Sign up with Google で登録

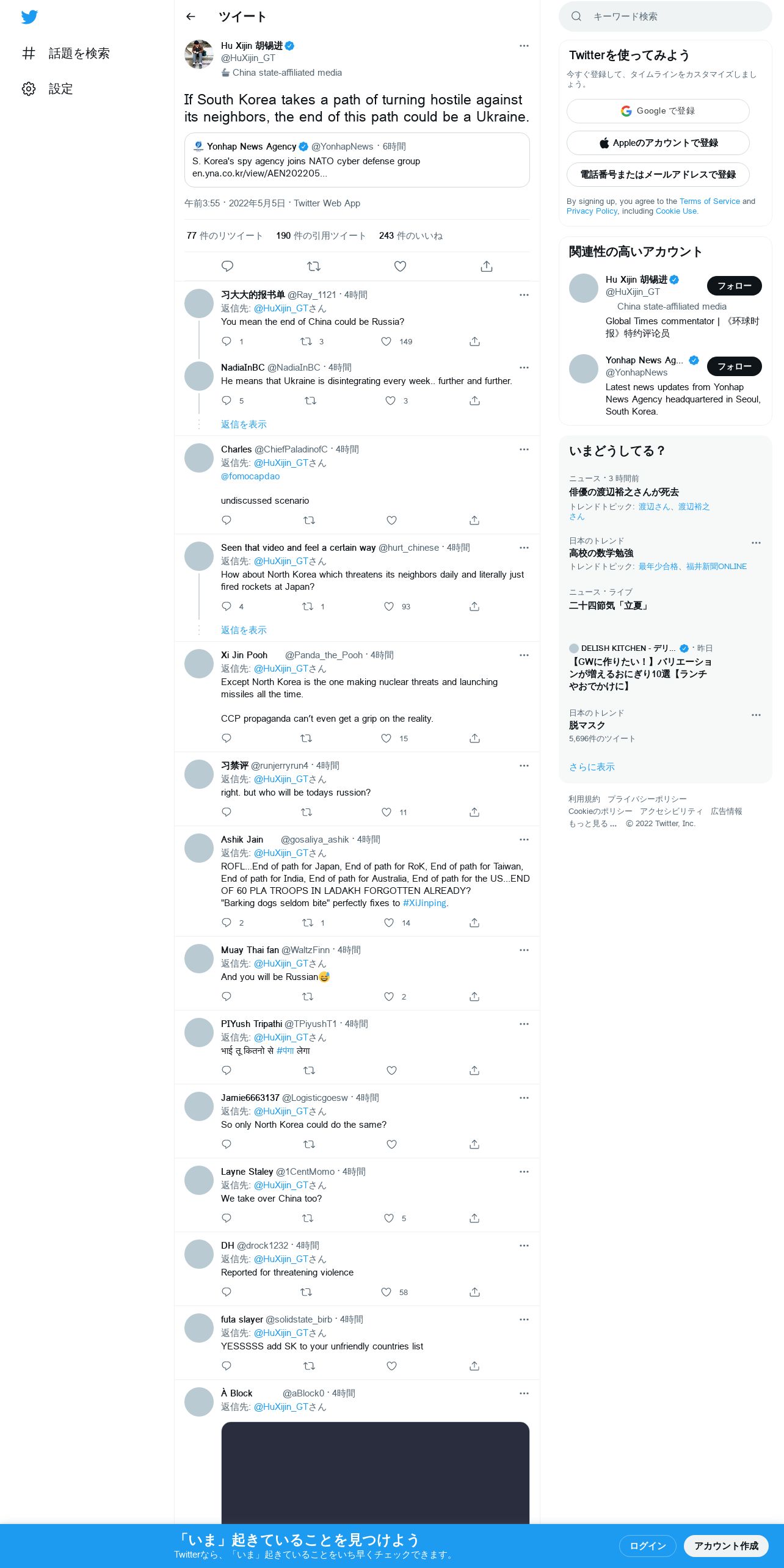(x=658, y=111)
